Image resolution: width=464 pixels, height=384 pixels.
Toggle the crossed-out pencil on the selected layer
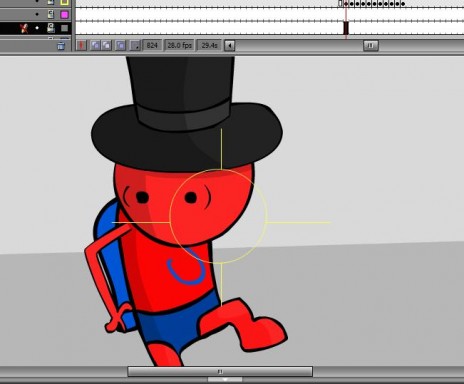coord(24,28)
